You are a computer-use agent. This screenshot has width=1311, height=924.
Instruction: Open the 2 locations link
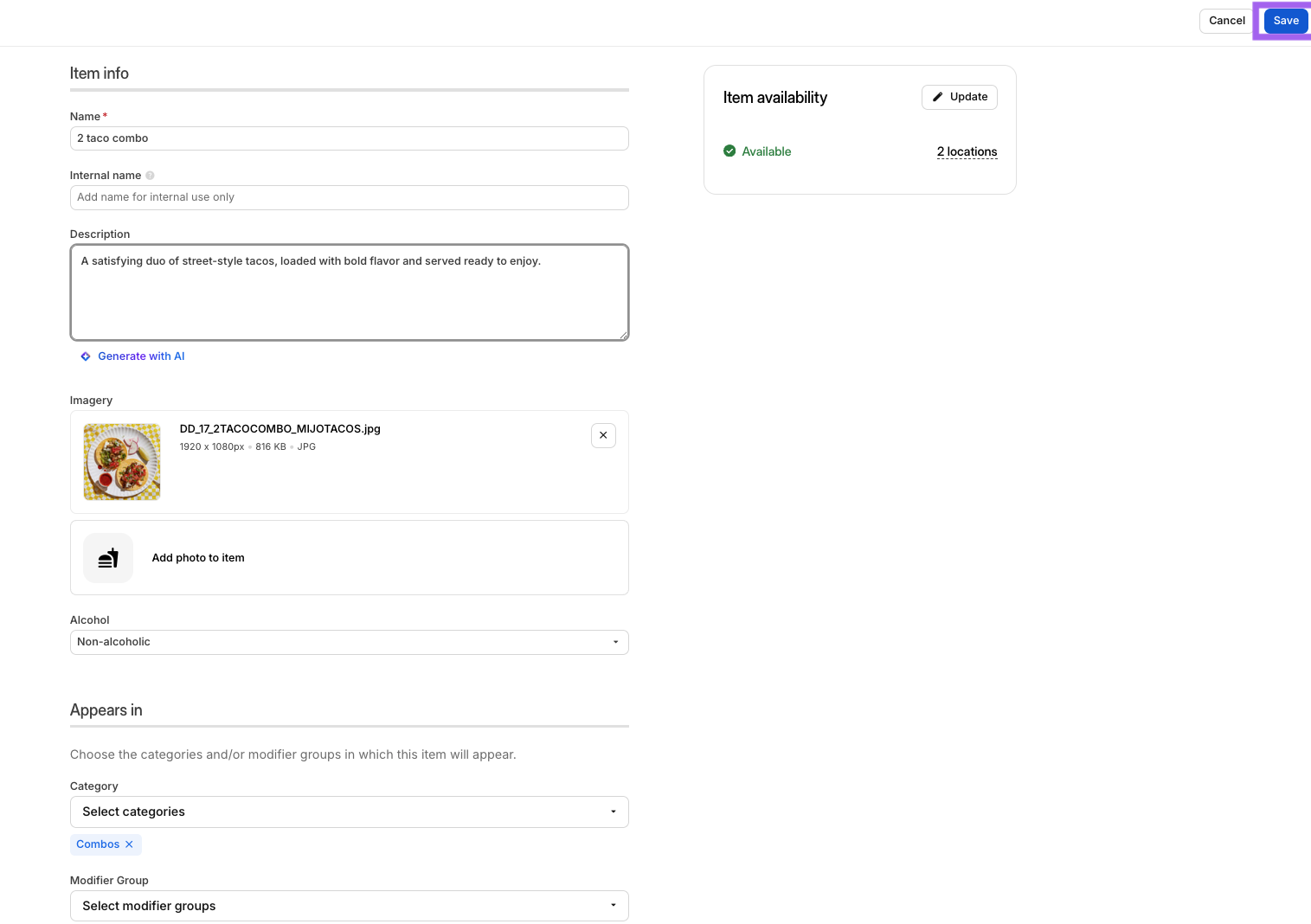[967, 152]
